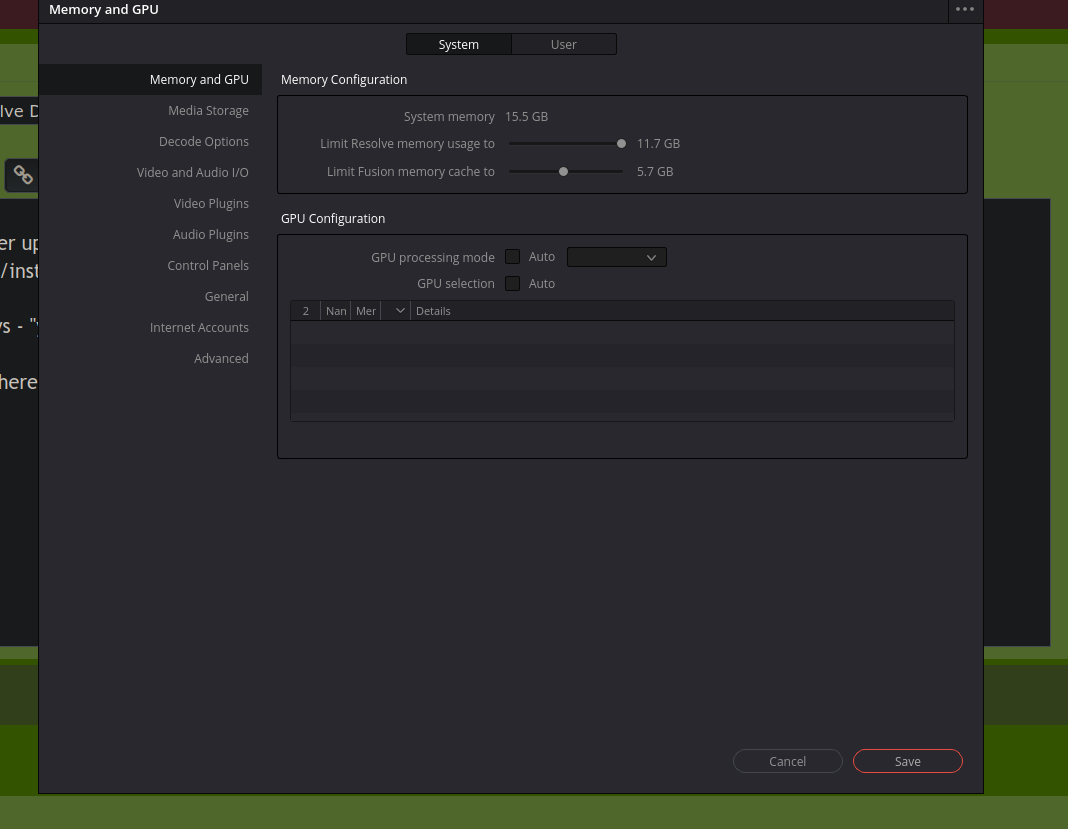This screenshot has width=1068, height=829.
Task: Switch to the User tab
Action: [563, 44]
